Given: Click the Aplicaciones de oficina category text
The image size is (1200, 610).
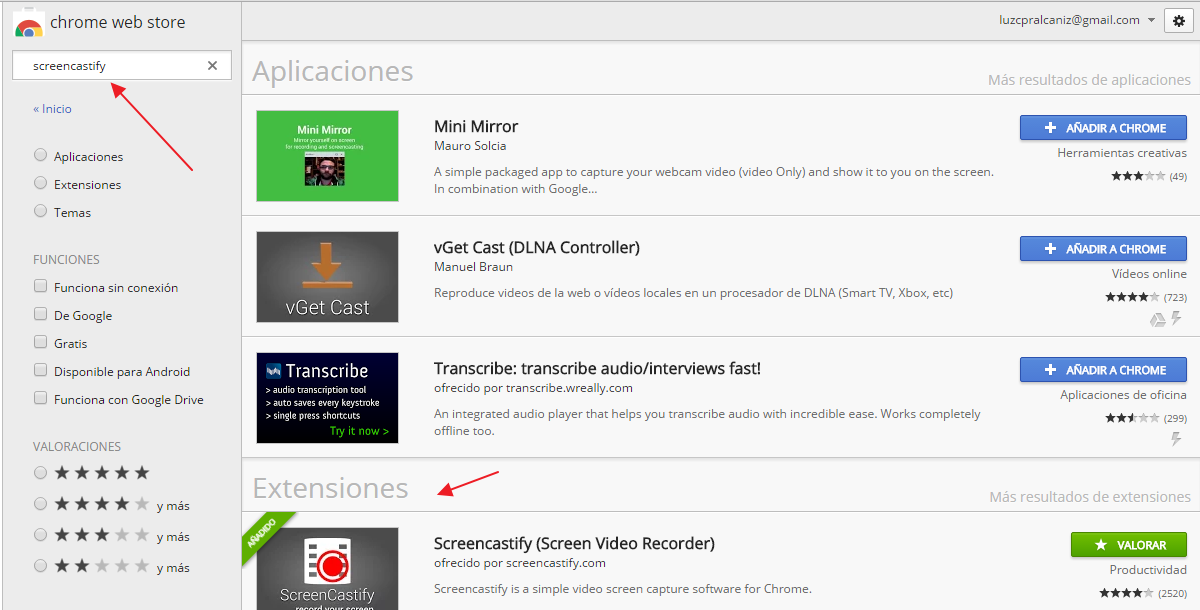Looking at the screenshot, I should coord(1124,395).
